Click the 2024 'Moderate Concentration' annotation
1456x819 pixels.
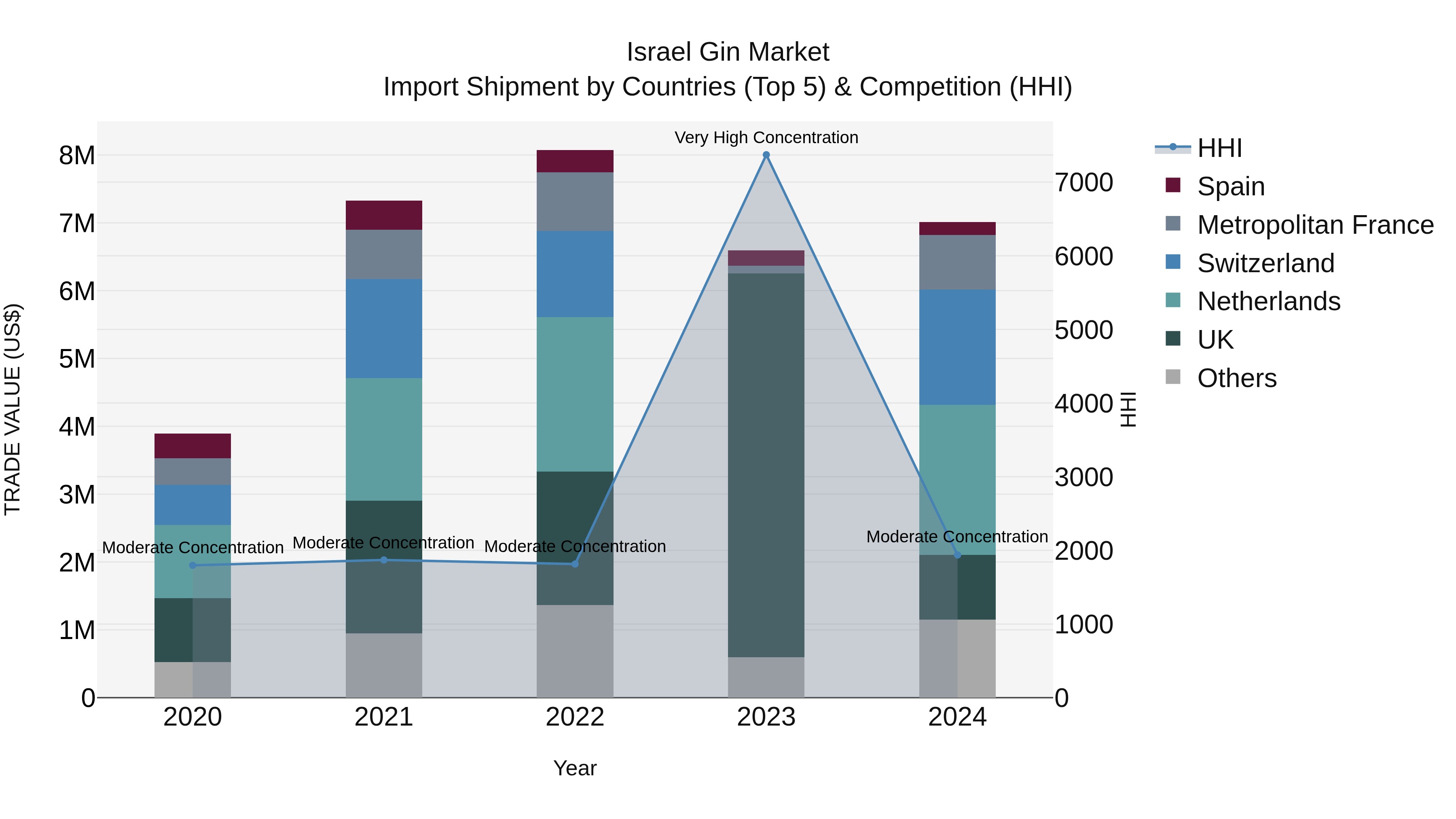957,536
